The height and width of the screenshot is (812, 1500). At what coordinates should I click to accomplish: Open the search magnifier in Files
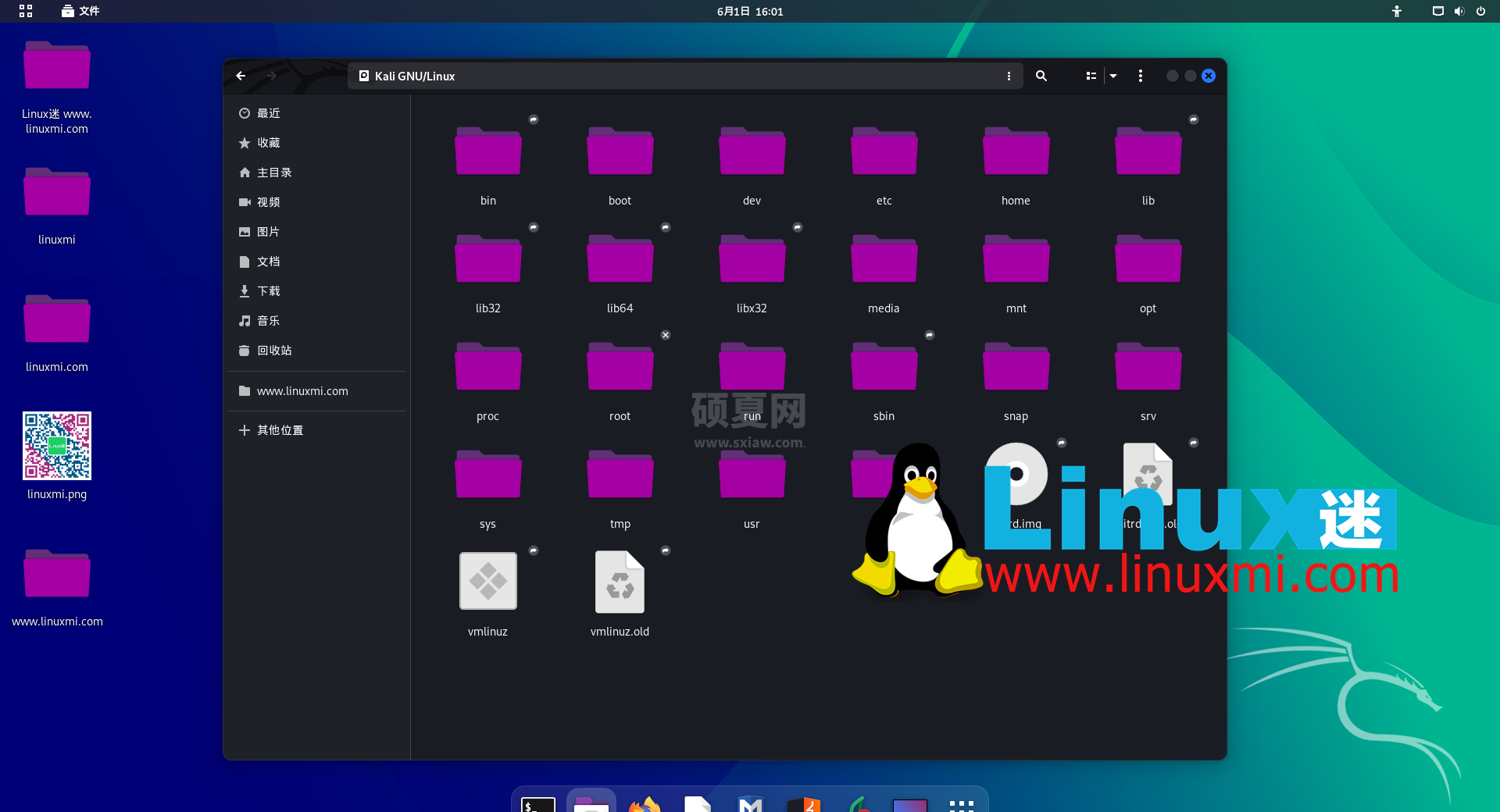1041,76
